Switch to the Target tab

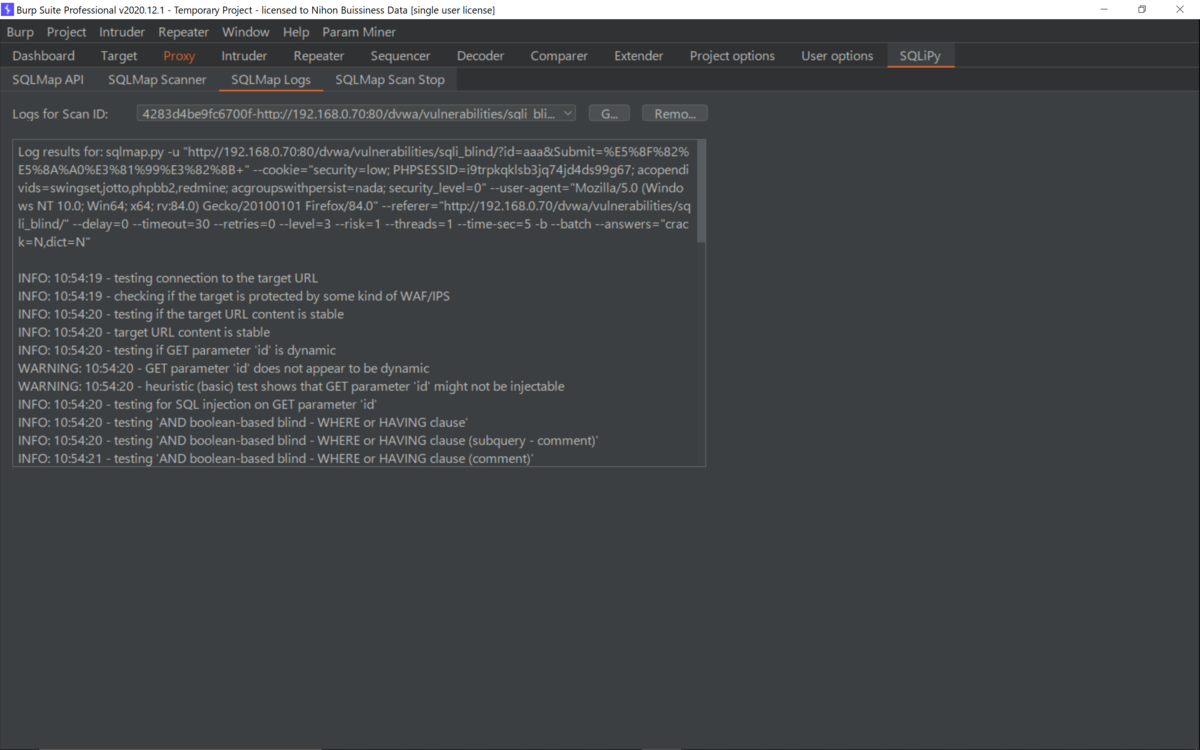(x=119, y=56)
